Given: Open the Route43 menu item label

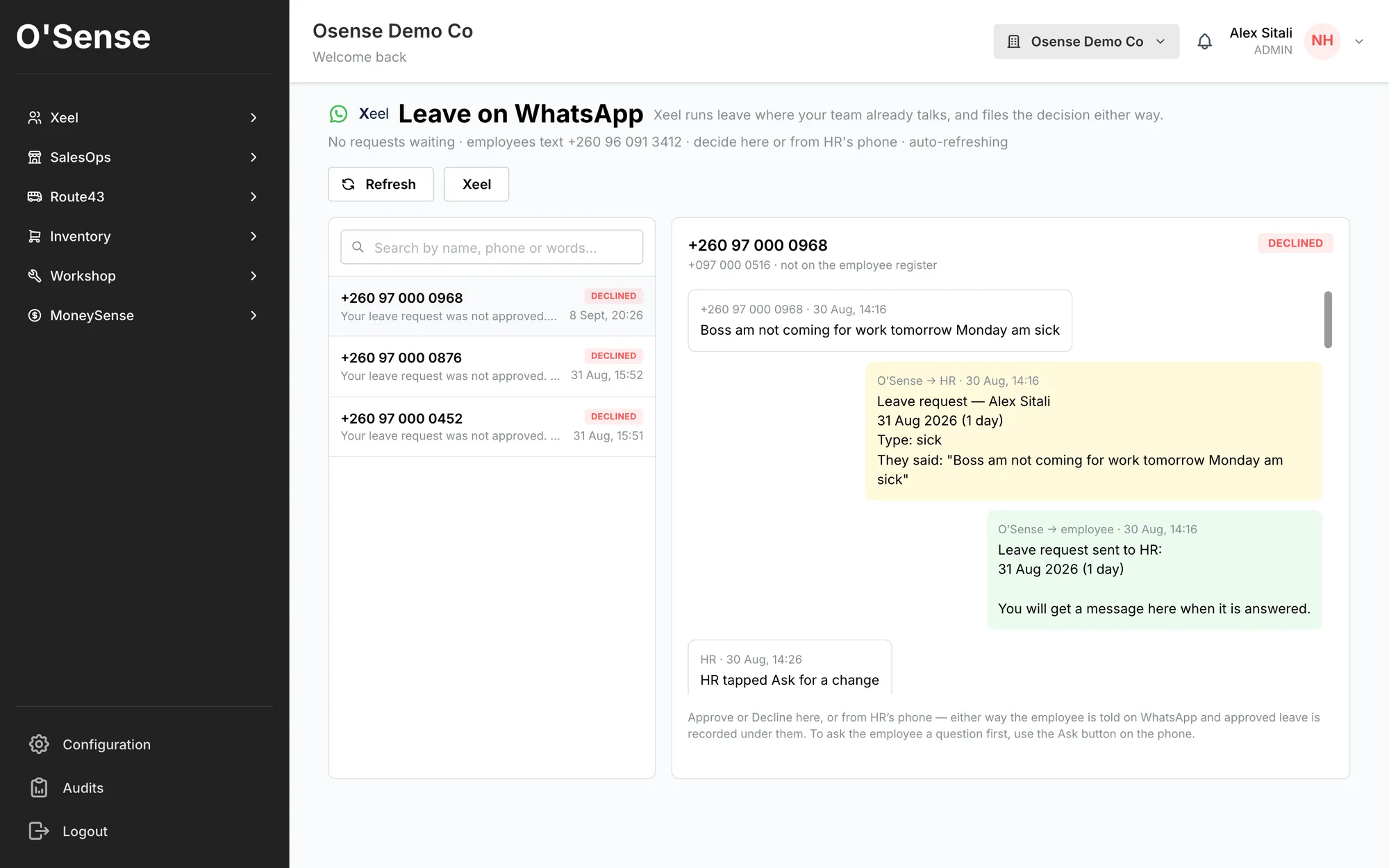Looking at the screenshot, I should [77, 197].
